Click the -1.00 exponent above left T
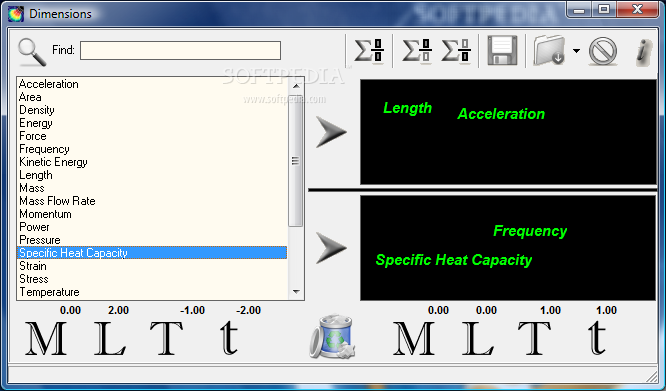666x391 pixels. 192,310
